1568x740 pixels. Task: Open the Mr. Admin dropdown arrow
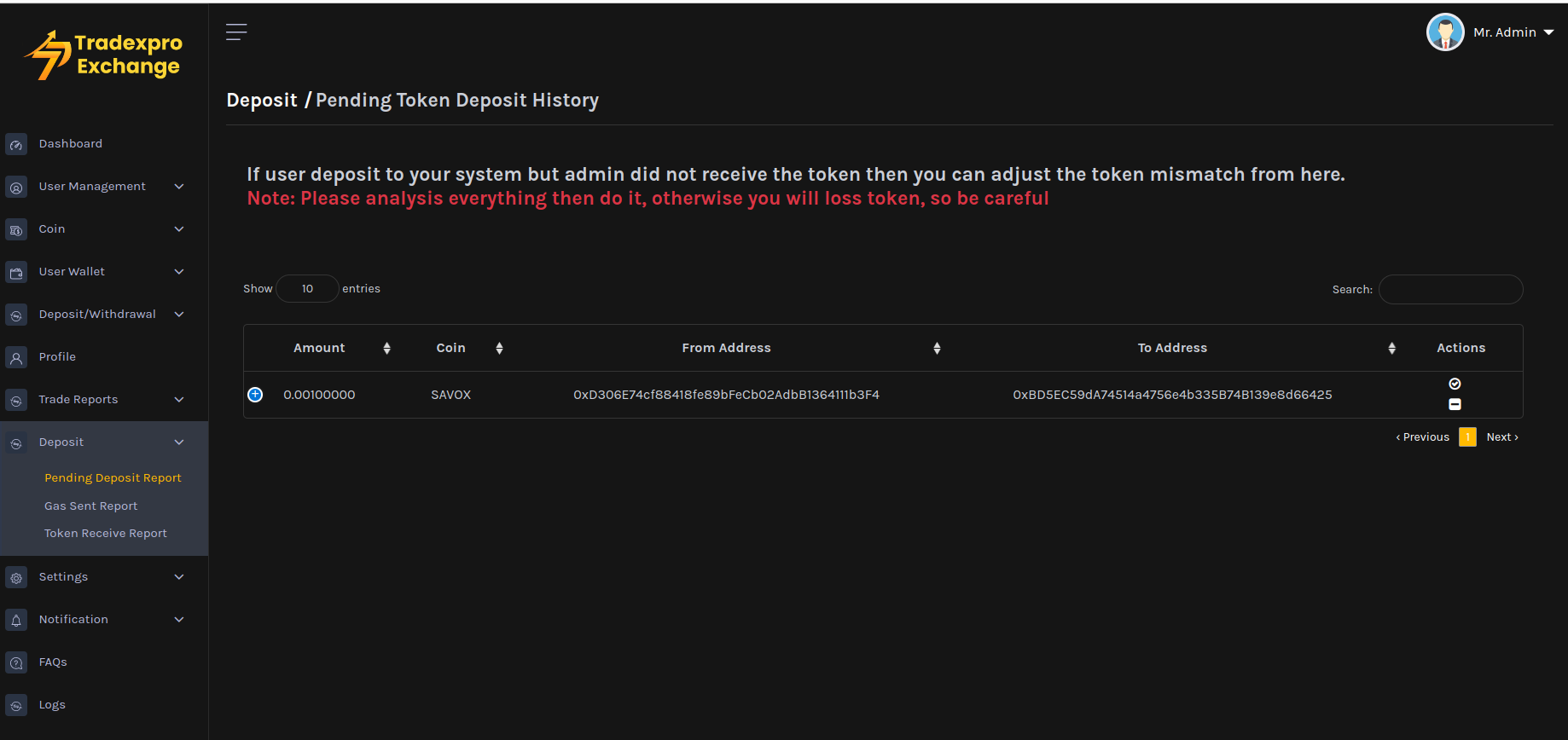coord(1548,32)
